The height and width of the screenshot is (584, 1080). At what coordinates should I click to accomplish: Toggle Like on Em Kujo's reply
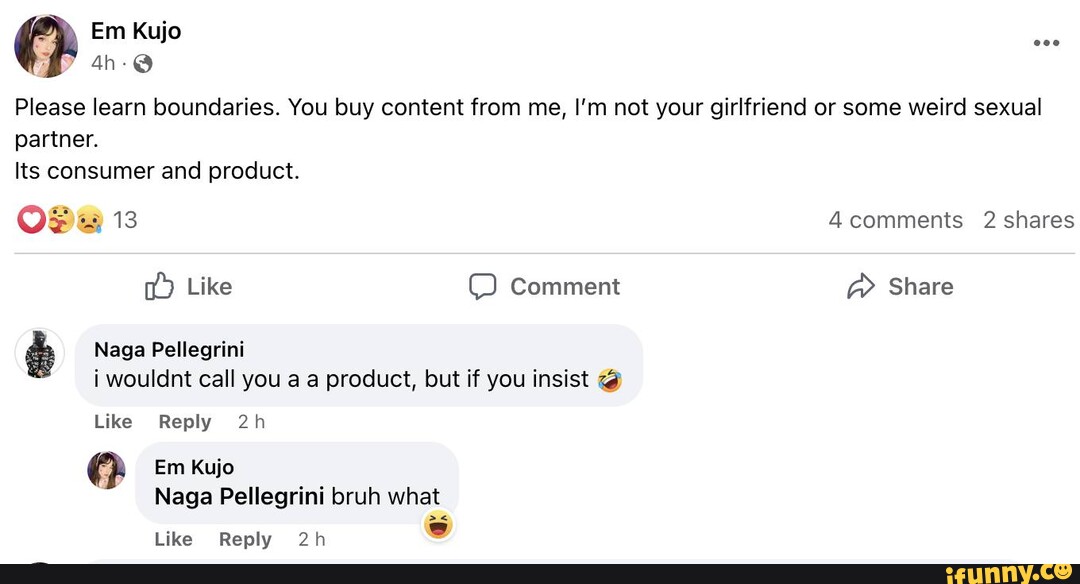click(173, 539)
